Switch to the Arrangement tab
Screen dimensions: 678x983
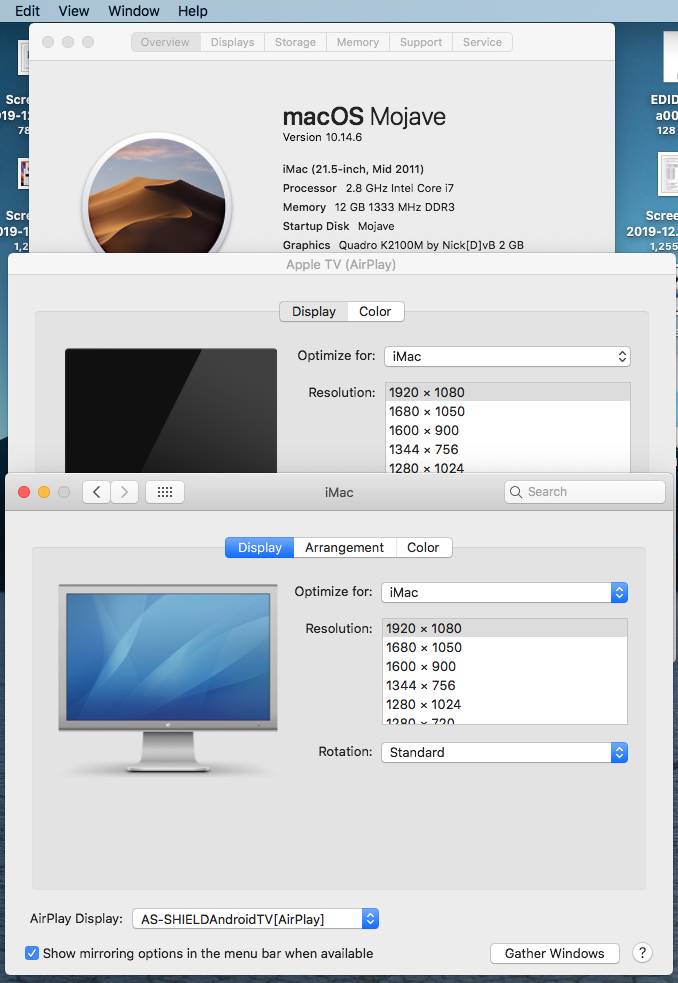coord(344,547)
